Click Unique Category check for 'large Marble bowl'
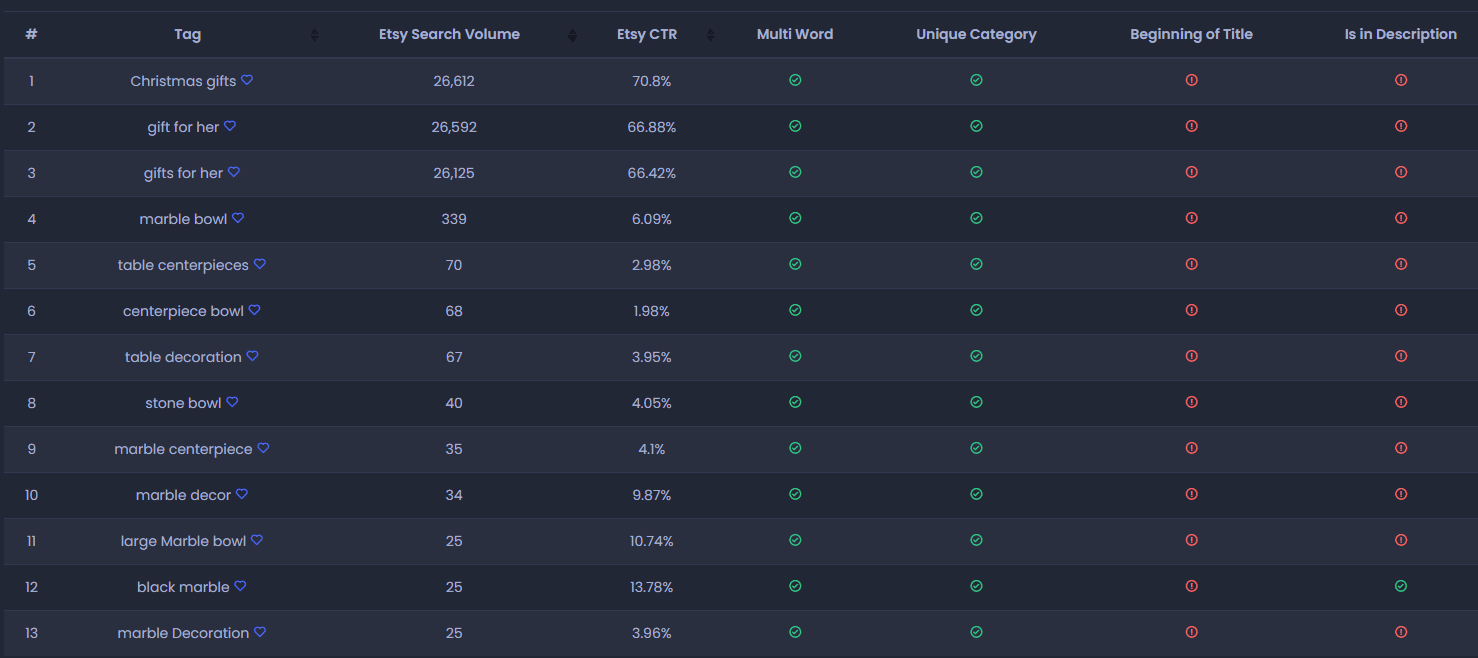Screen dimensions: 1478x658 click(976, 540)
